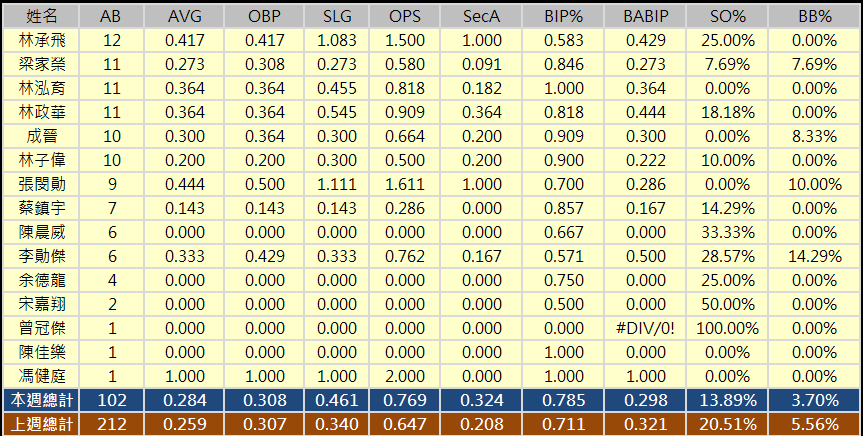Select 張閔勛's SLG value 1.111
This screenshot has height=436, width=863.
pos(337,184)
